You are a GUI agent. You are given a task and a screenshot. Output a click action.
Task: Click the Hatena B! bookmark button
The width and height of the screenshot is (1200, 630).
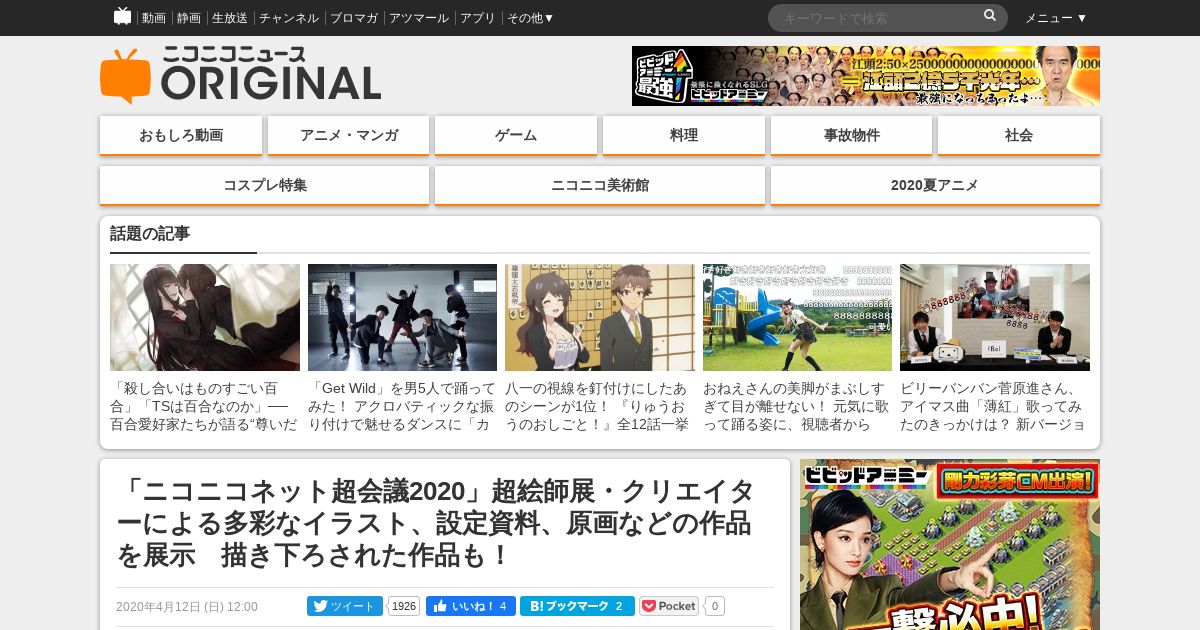tap(577, 606)
